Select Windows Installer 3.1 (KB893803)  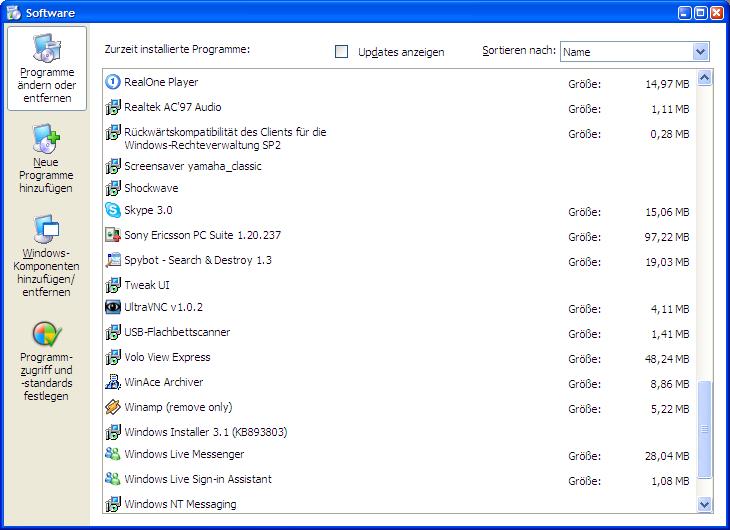206,432
